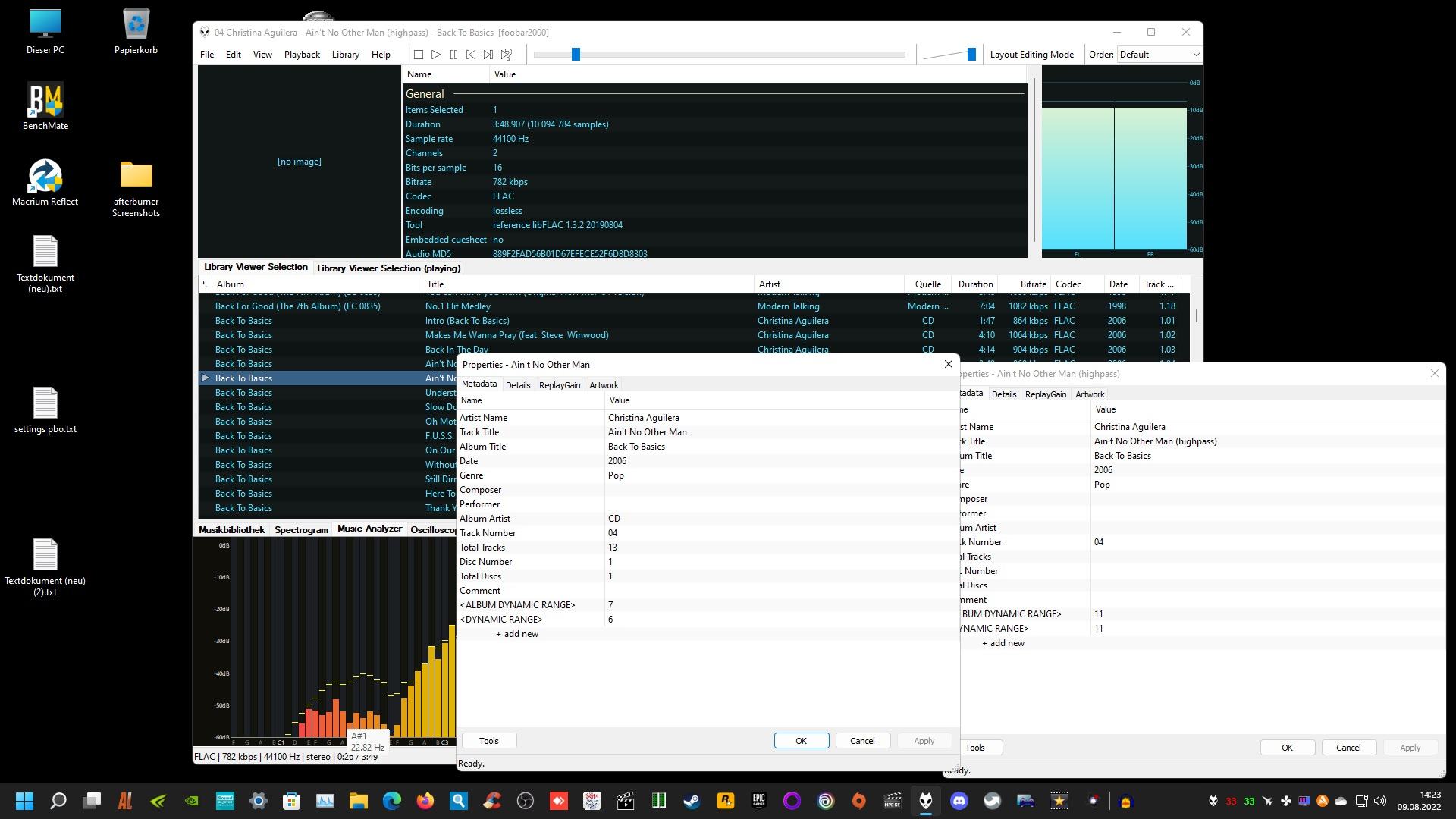
Task: Click OK in front Properties dialog
Action: click(x=802, y=741)
